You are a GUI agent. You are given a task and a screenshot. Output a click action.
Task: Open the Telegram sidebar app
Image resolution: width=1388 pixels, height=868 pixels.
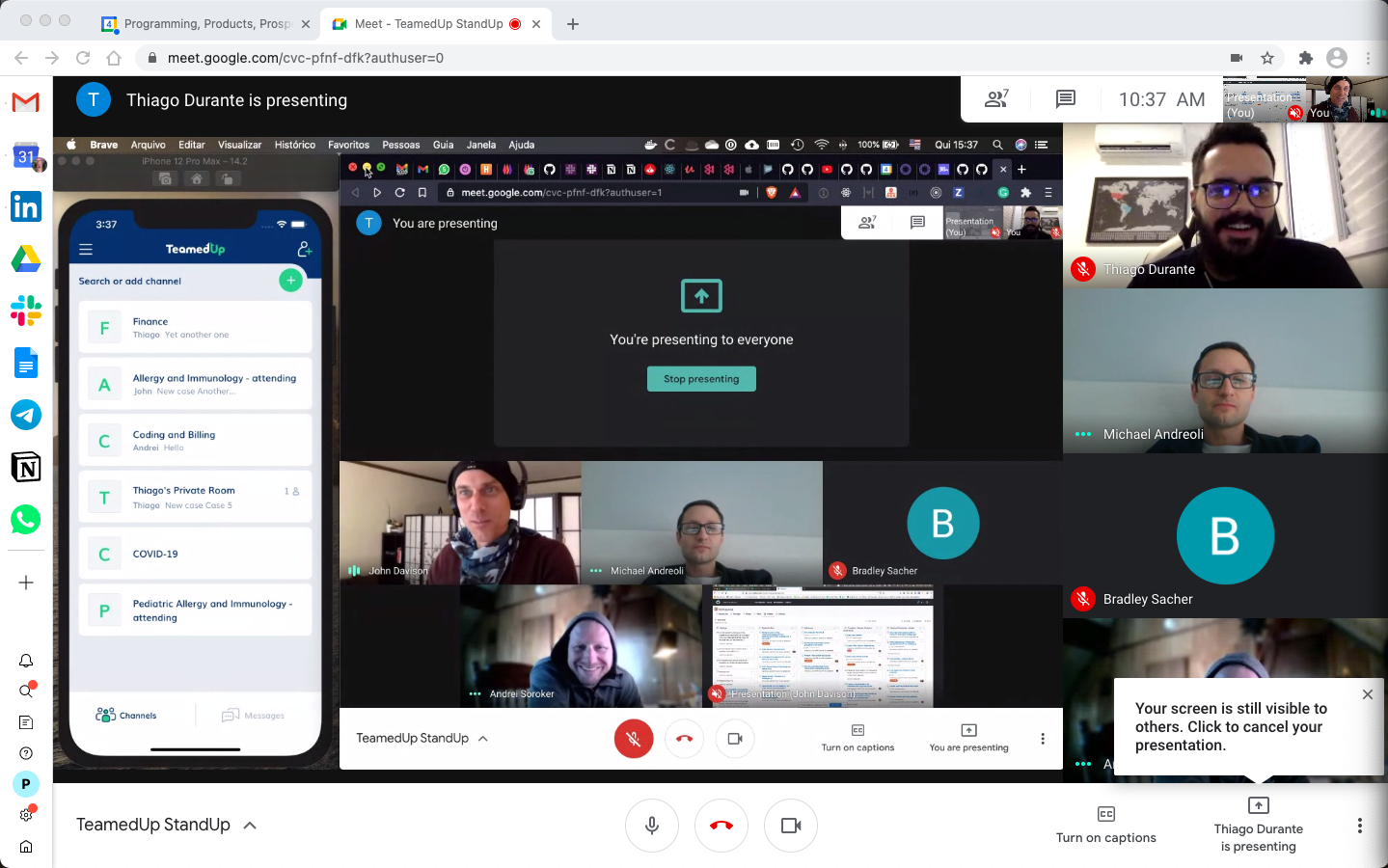[x=26, y=415]
